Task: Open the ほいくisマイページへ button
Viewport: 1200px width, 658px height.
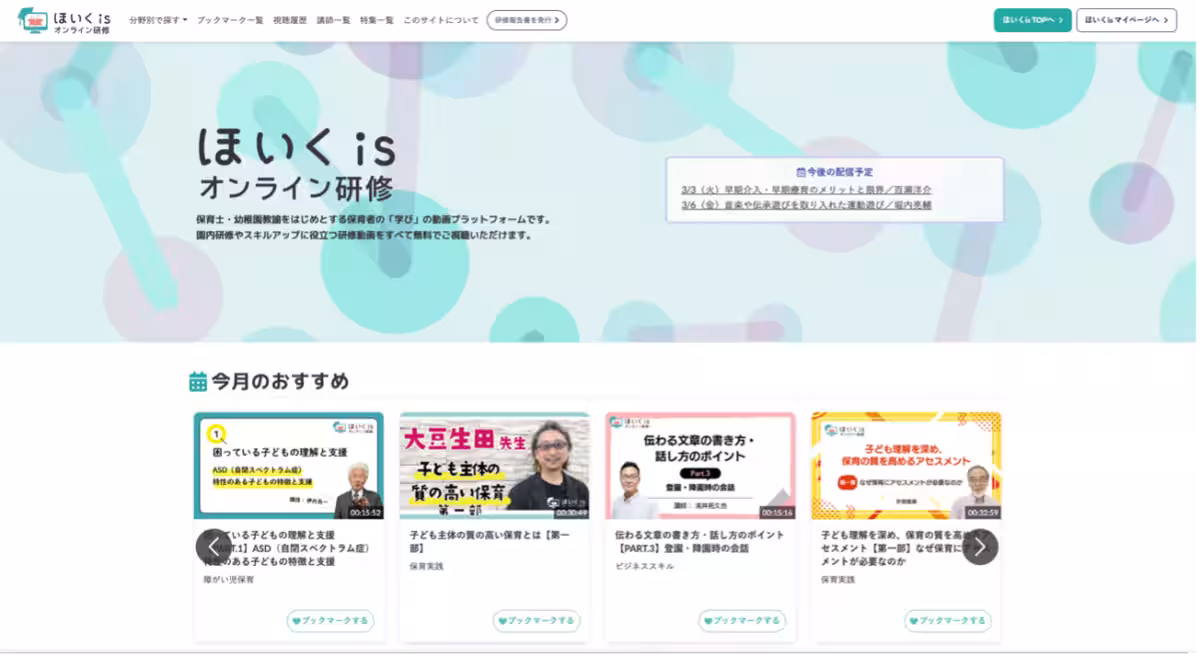Action: [x=1126, y=20]
